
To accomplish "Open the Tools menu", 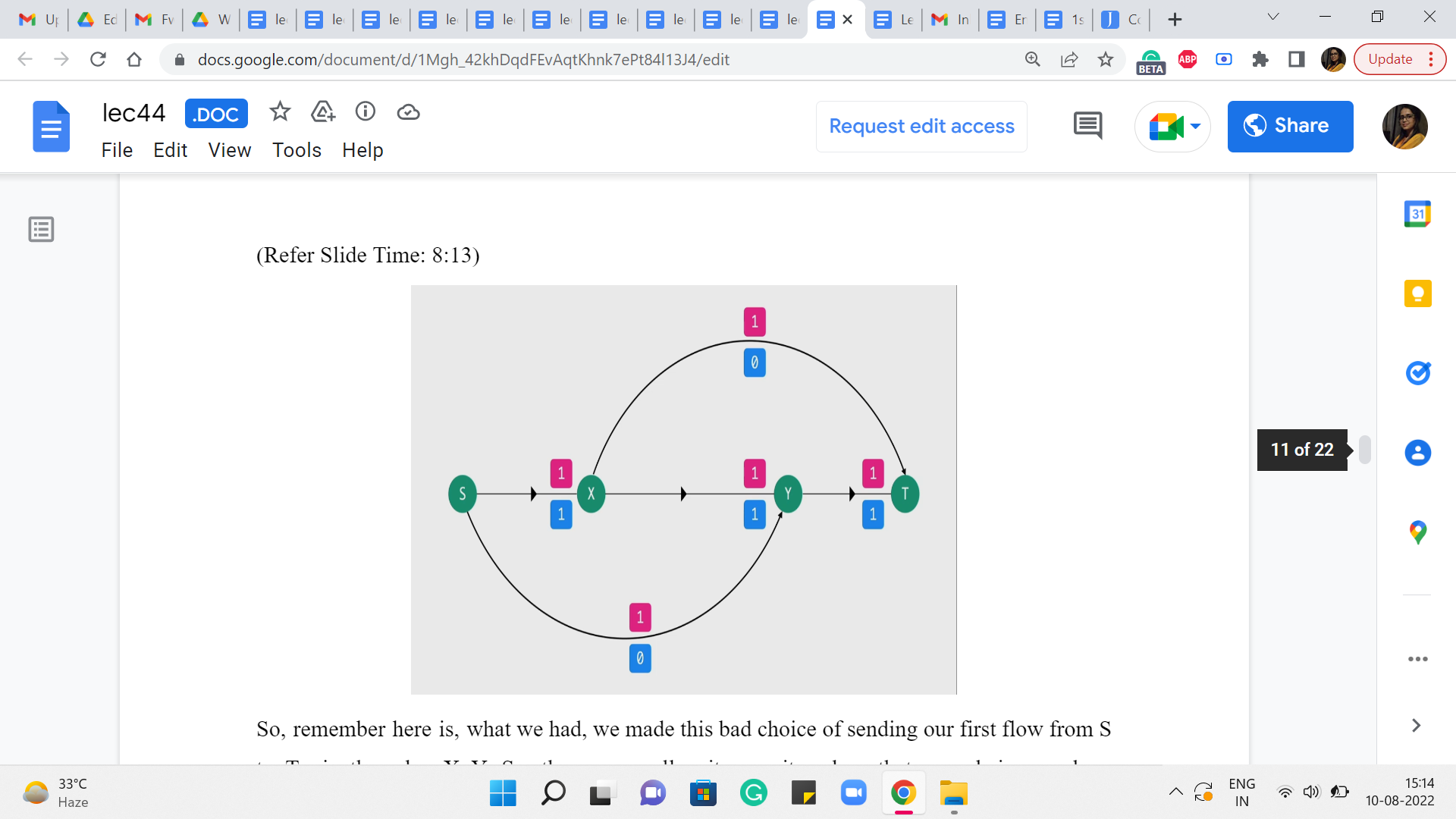I will pos(297,150).
